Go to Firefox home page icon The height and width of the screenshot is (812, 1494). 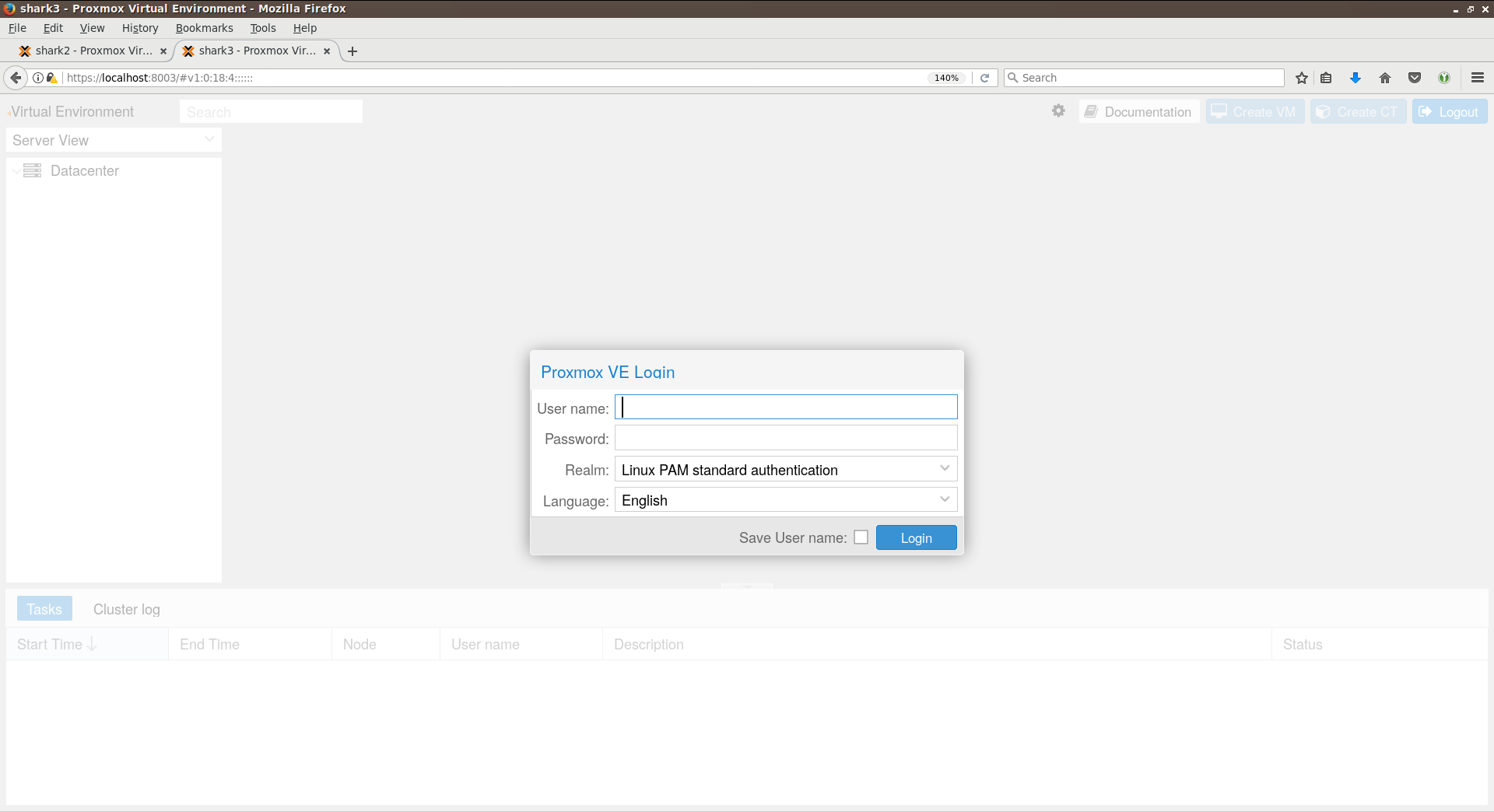(x=1385, y=78)
